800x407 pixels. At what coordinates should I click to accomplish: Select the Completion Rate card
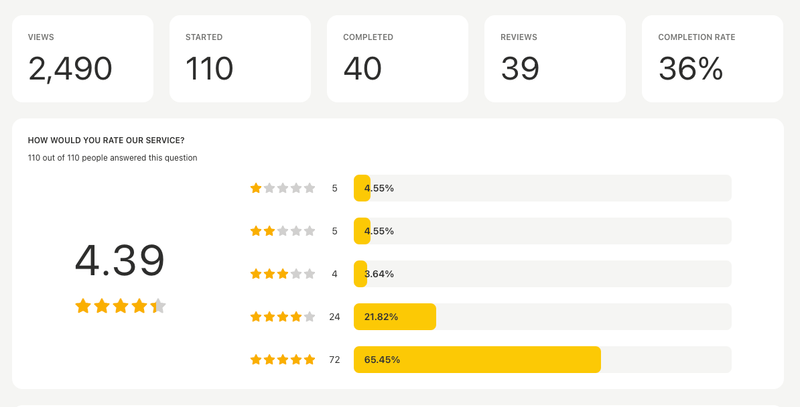[x=712, y=58]
